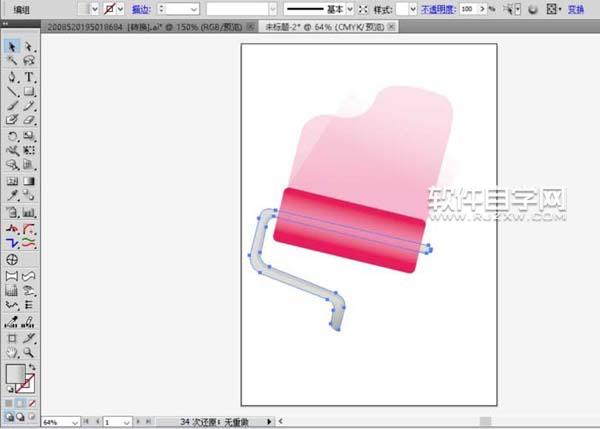Expand the opacity value arrow
This screenshot has height=429, width=600.
coord(482,9)
